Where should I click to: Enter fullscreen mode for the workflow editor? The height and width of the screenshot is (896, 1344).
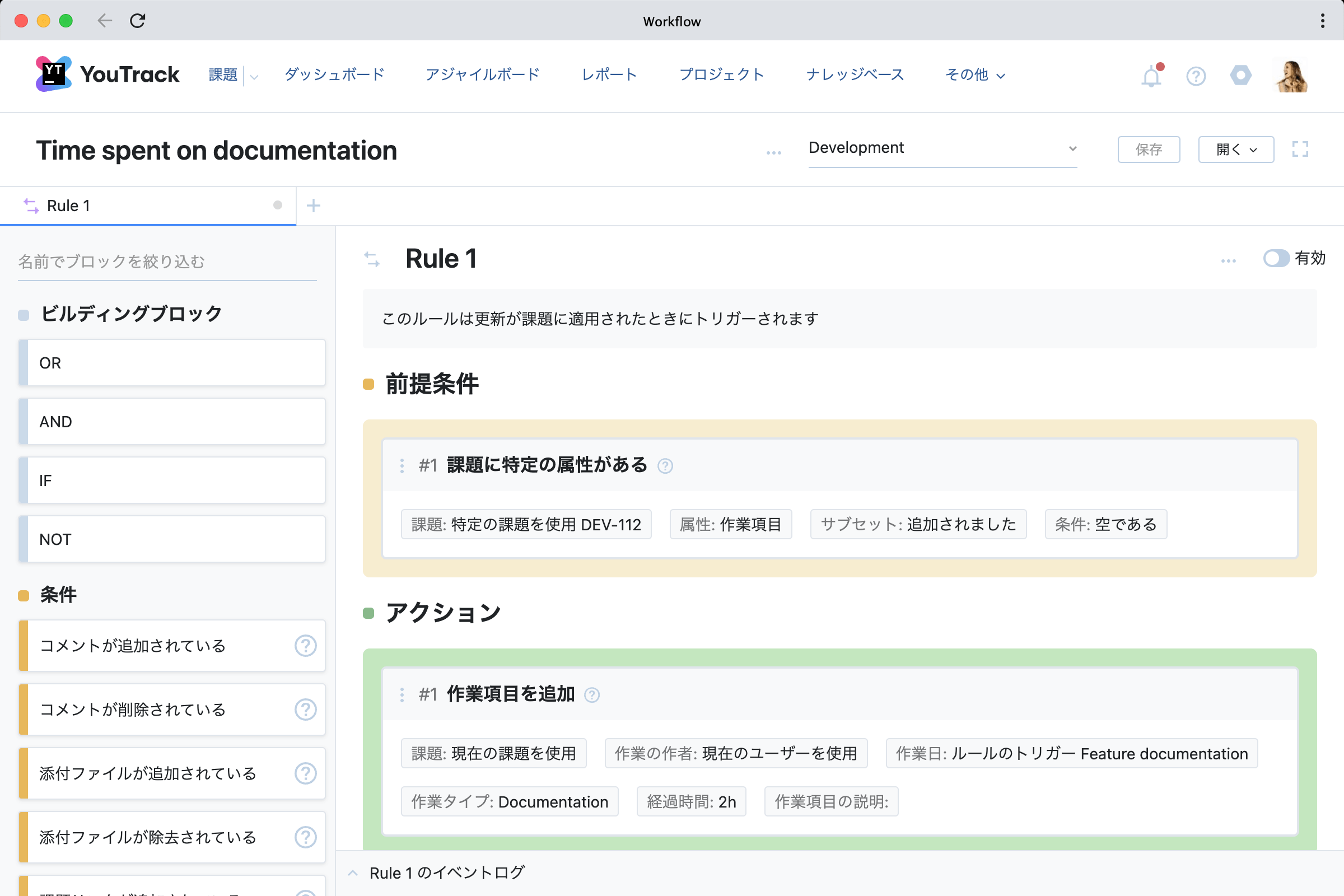coord(1300,149)
